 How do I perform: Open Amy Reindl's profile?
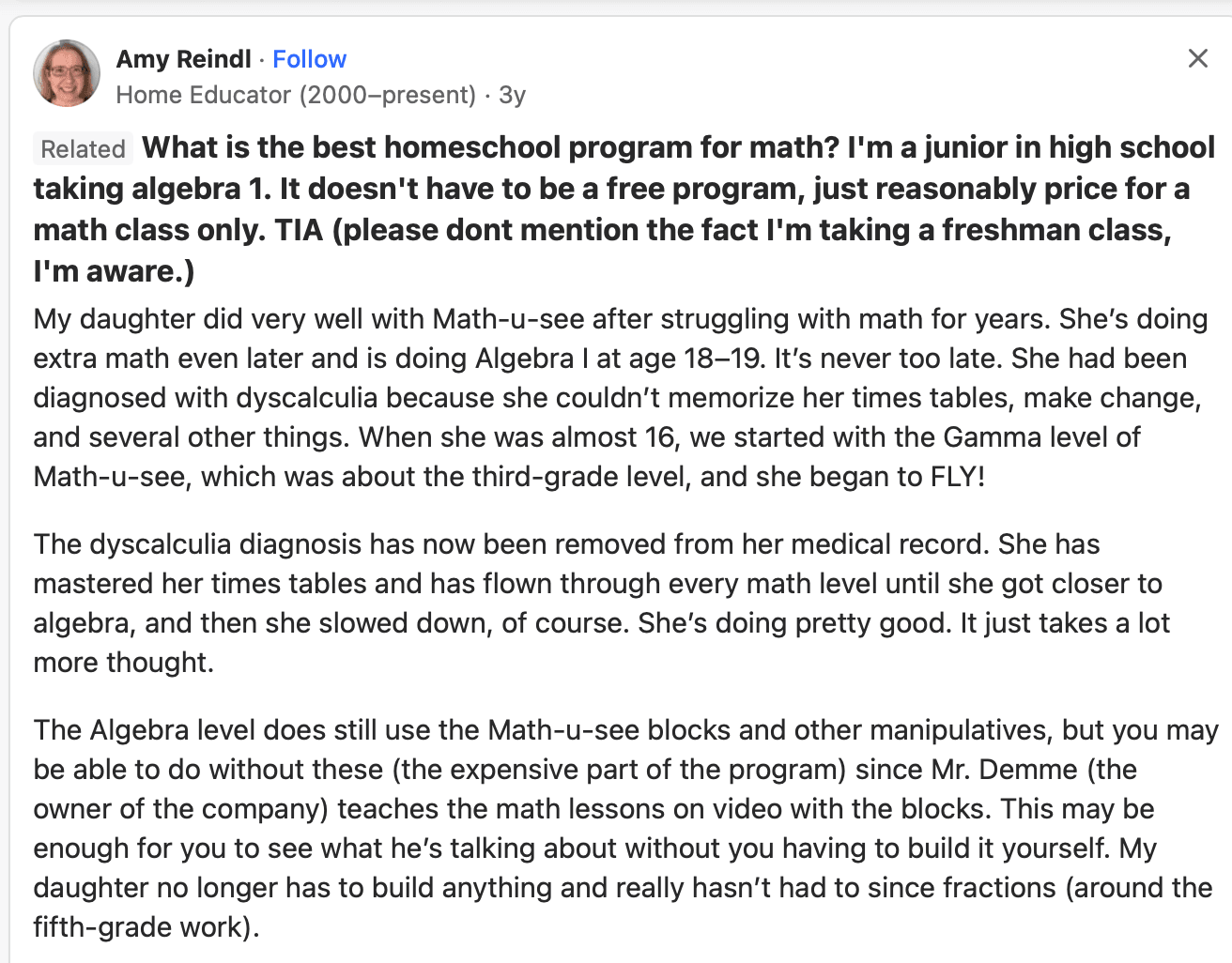coord(183,58)
